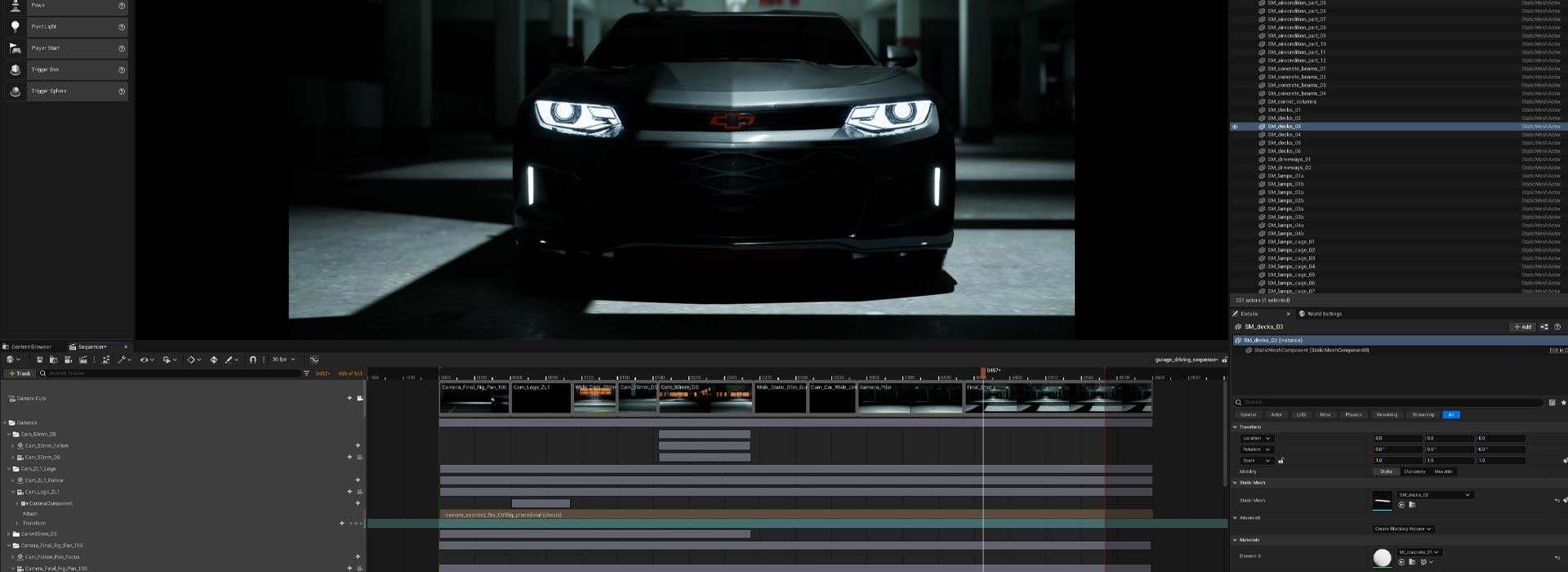Select SM_lamps_cage_04 in Outliner

pos(1291,266)
